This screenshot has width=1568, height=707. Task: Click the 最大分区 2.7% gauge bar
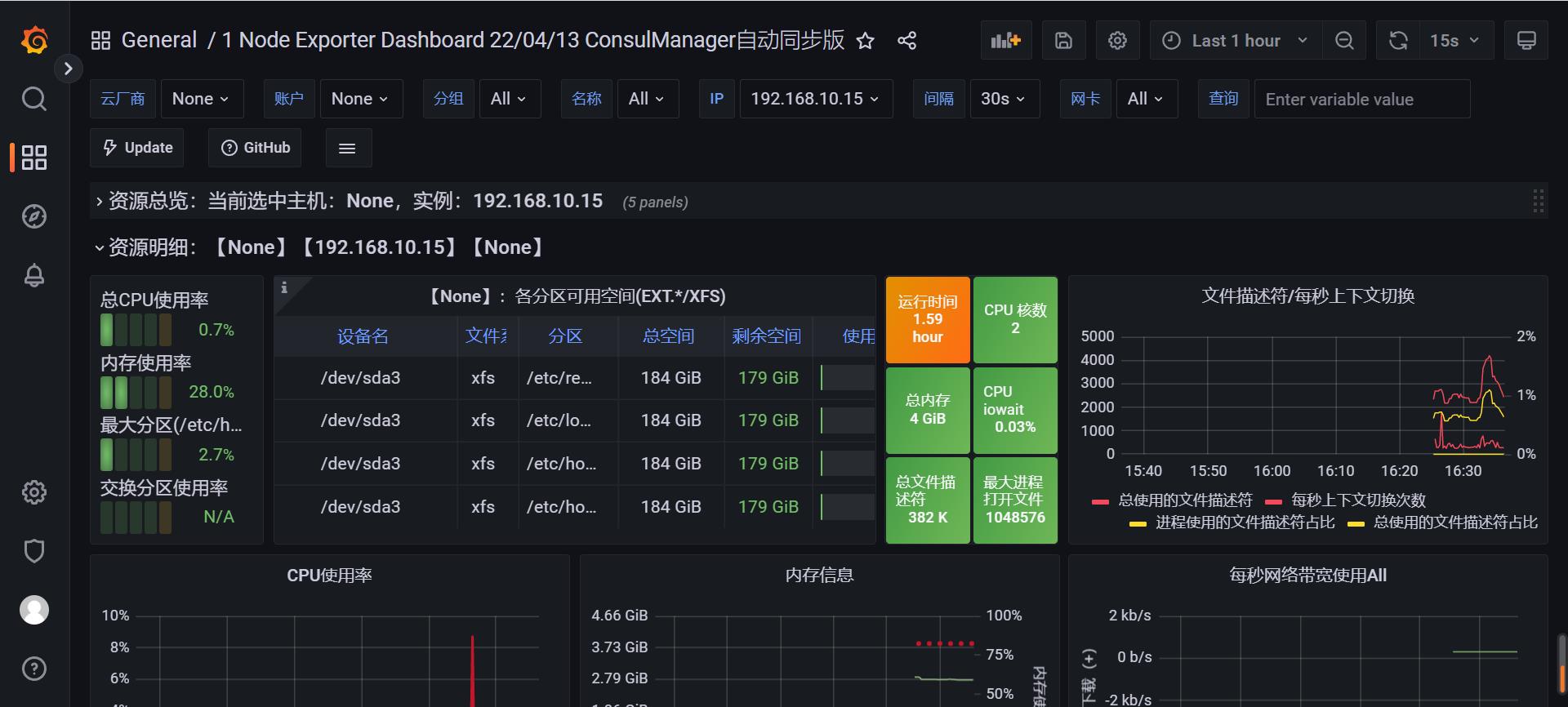[x=136, y=455]
